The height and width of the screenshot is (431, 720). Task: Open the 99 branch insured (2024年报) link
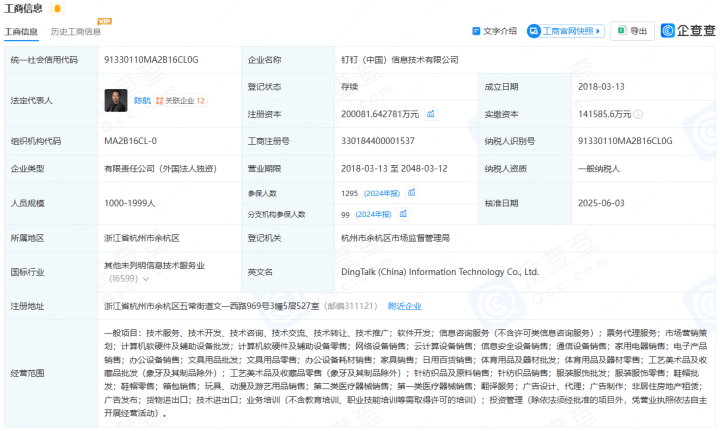373,214
